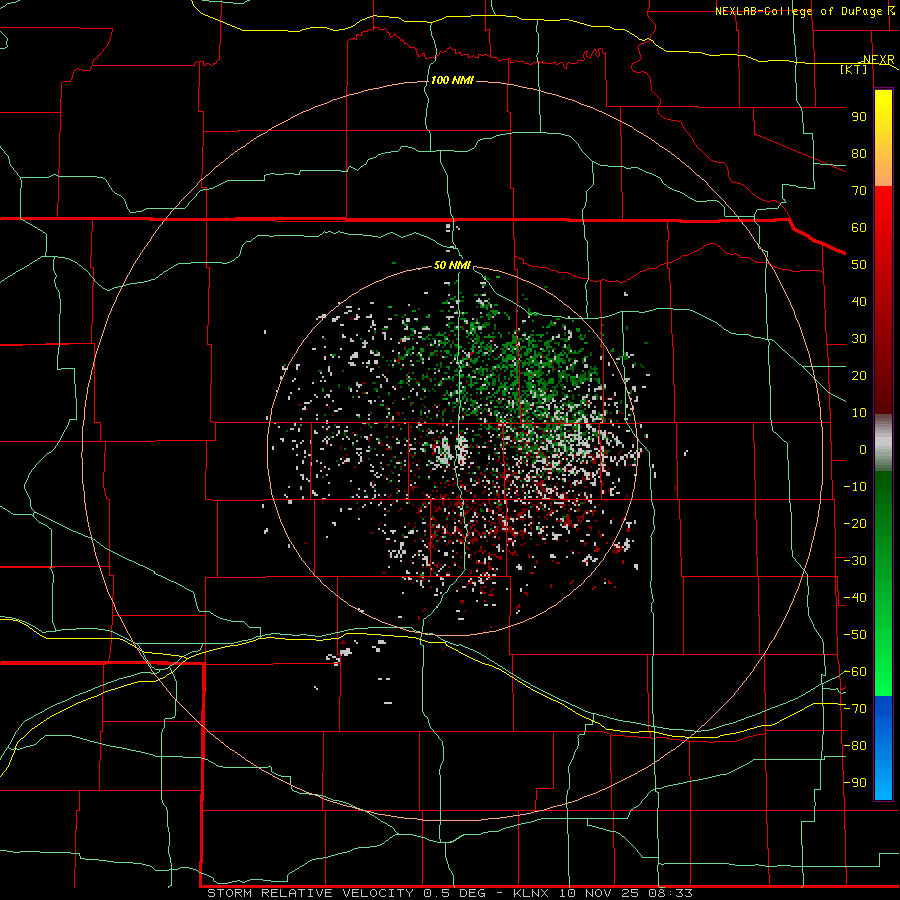Click the positive 10 scale value
This screenshot has width=900, height=900.
tap(859, 413)
